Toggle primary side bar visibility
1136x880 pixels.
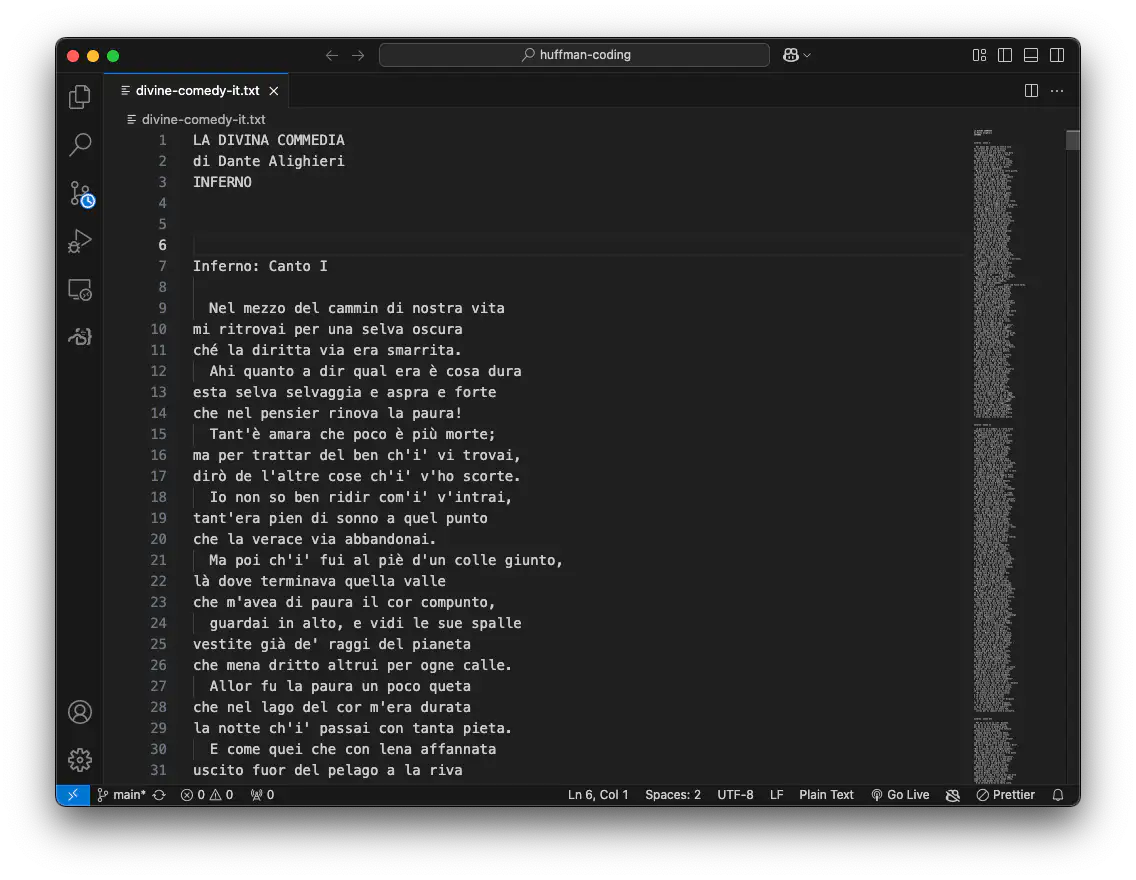tap(1005, 55)
